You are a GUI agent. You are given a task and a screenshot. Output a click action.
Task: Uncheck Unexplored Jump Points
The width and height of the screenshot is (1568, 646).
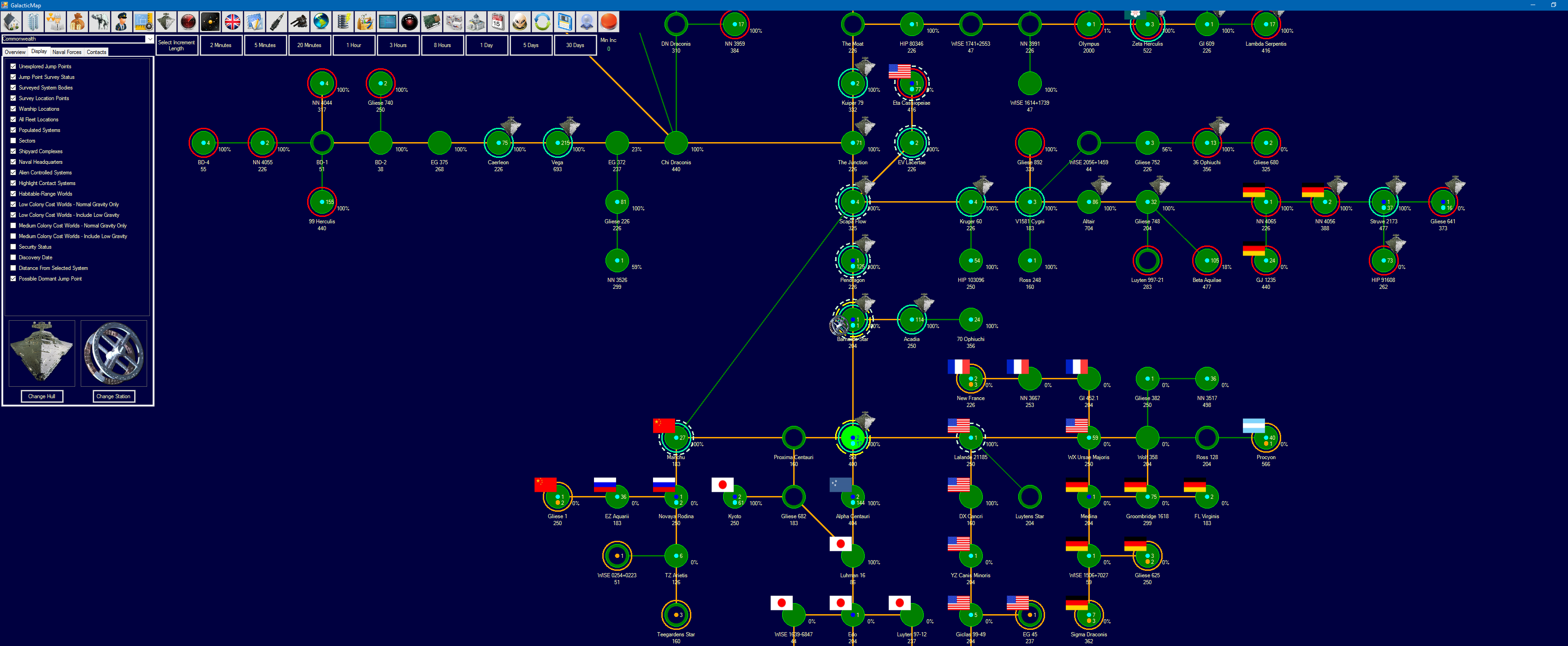[13, 66]
